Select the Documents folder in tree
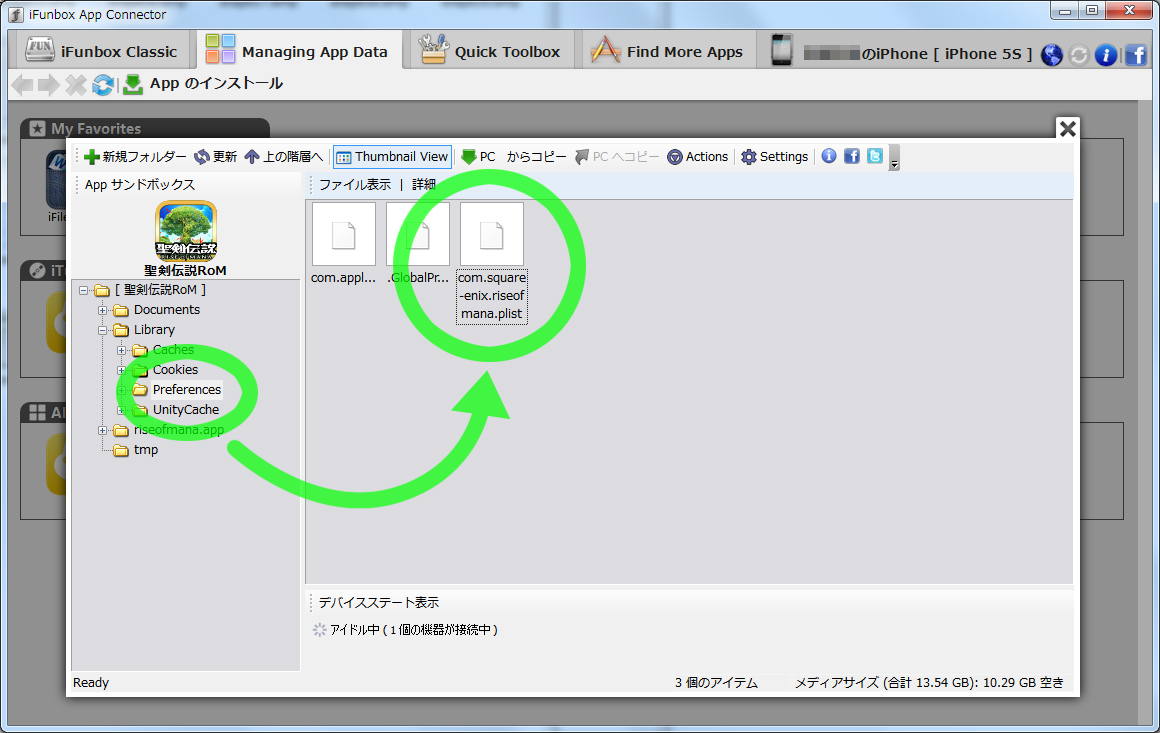 pyautogui.click(x=166, y=310)
